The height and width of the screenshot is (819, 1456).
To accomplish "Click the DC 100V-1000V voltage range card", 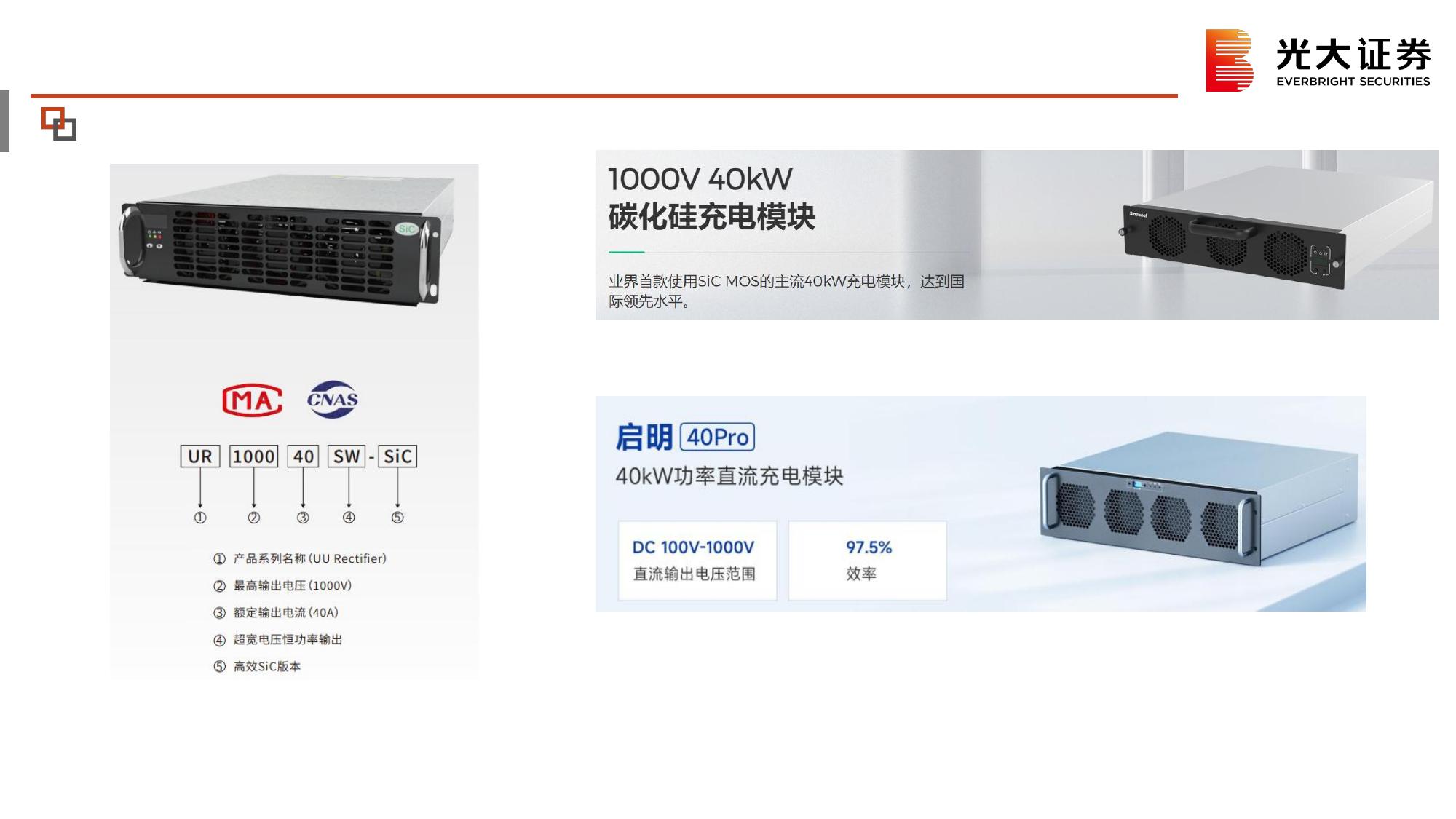I will pyautogui.click(x=697, y=560).
